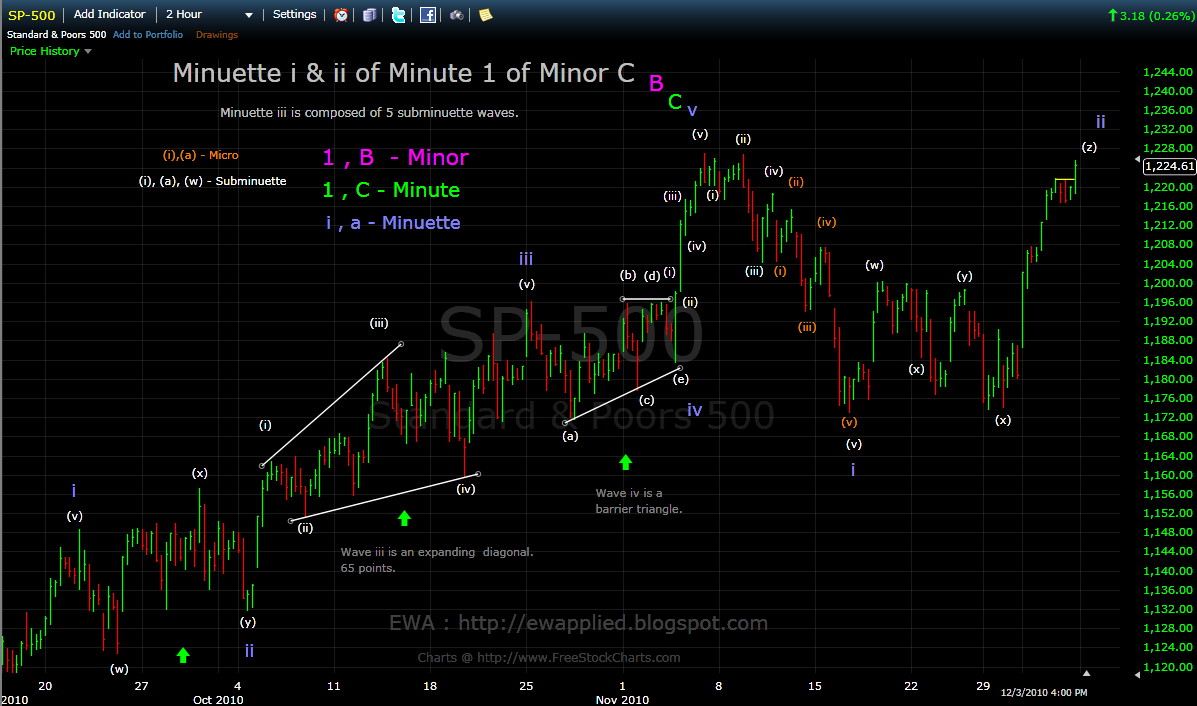Click the green C wave label
The height and width of the screenshot is (706, 1197).
point(675,102)
